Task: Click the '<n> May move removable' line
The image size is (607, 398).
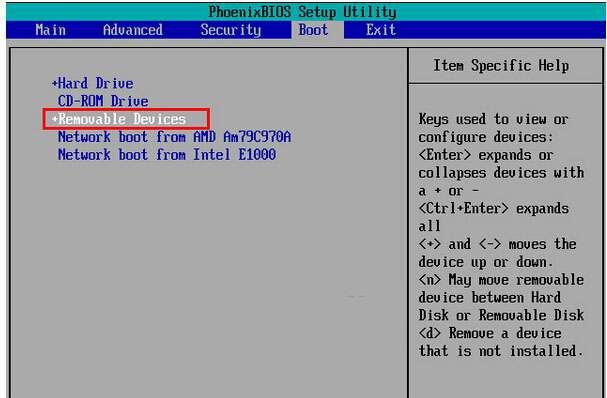Action: tap(501, 280)
